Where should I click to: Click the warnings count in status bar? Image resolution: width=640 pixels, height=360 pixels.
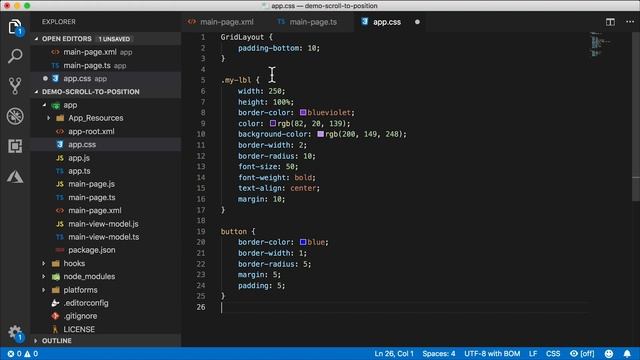click(x=31, y=354)
